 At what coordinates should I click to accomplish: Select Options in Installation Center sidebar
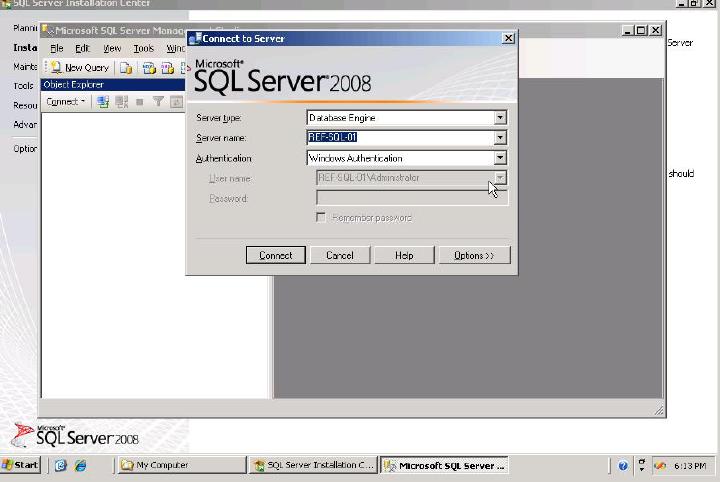coord(25,149)
